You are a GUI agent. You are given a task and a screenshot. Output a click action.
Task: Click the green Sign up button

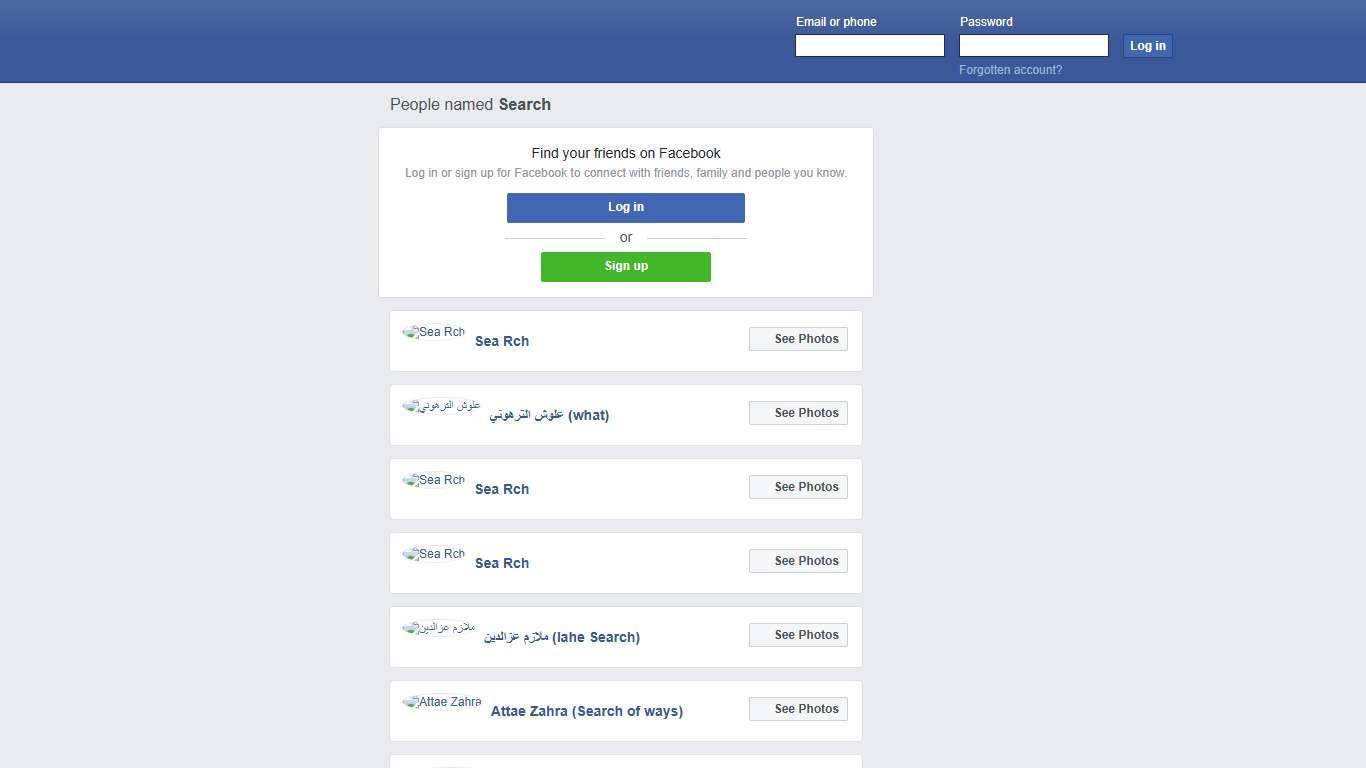click(625, 266)
